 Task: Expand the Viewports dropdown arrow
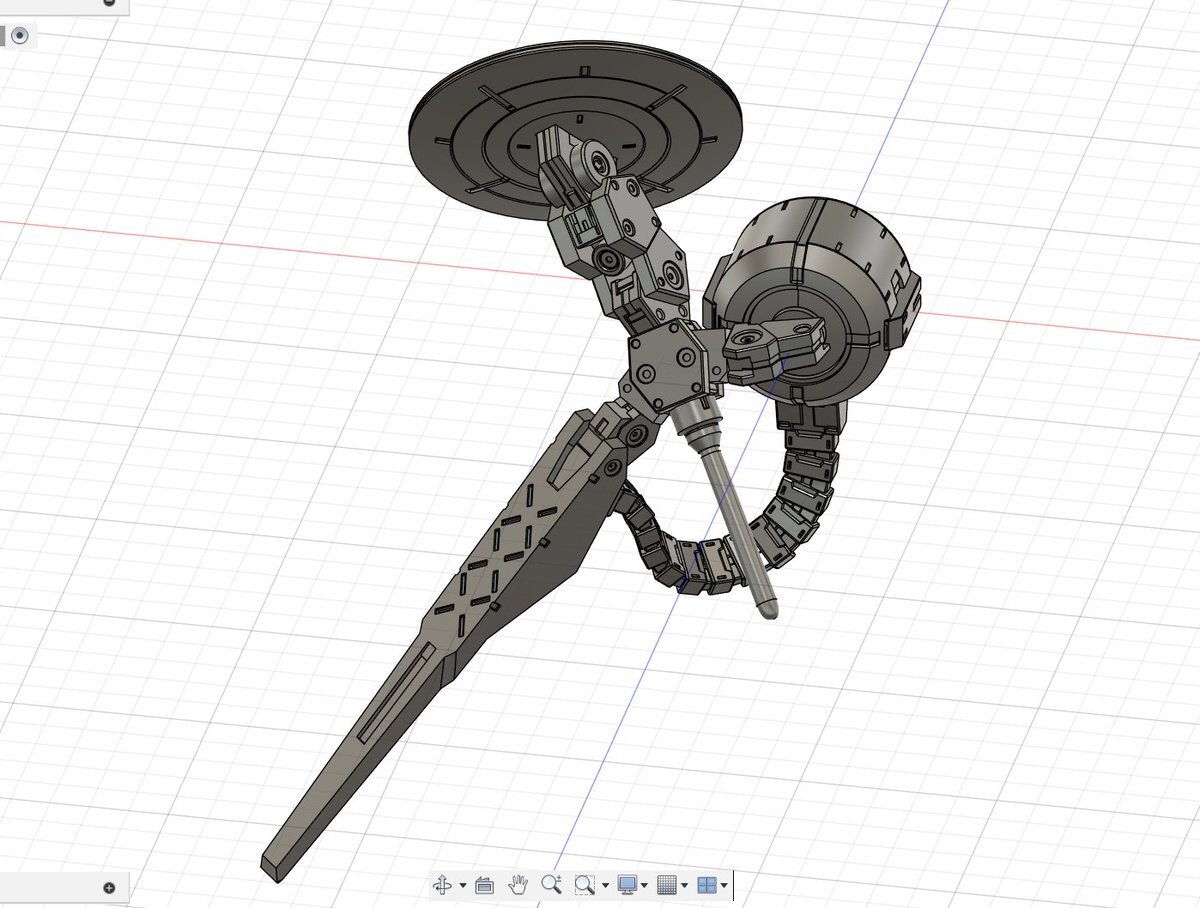[x=724, y=886]
